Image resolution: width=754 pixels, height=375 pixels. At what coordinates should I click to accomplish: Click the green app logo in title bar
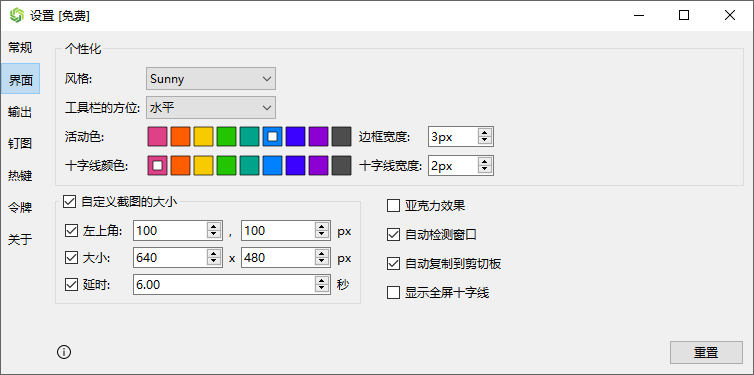[17, 15]
